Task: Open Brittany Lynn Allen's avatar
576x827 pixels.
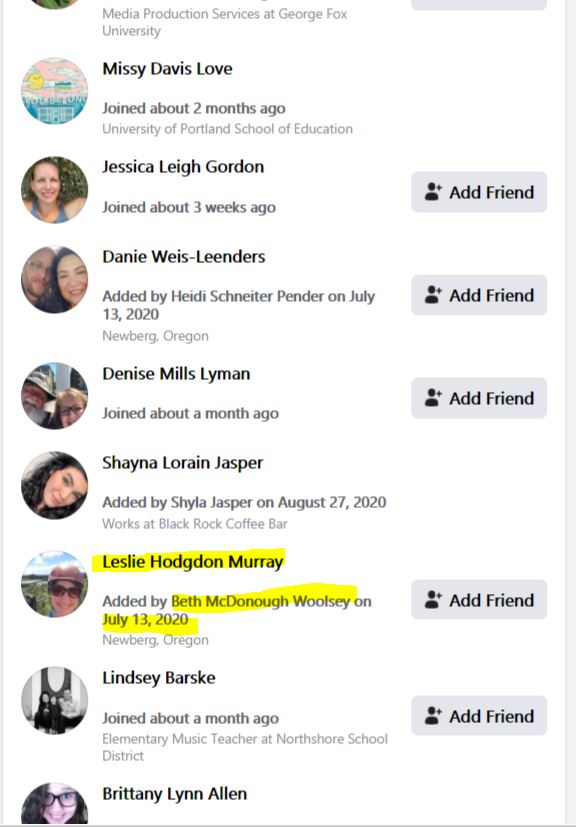Action: (54, 804)
